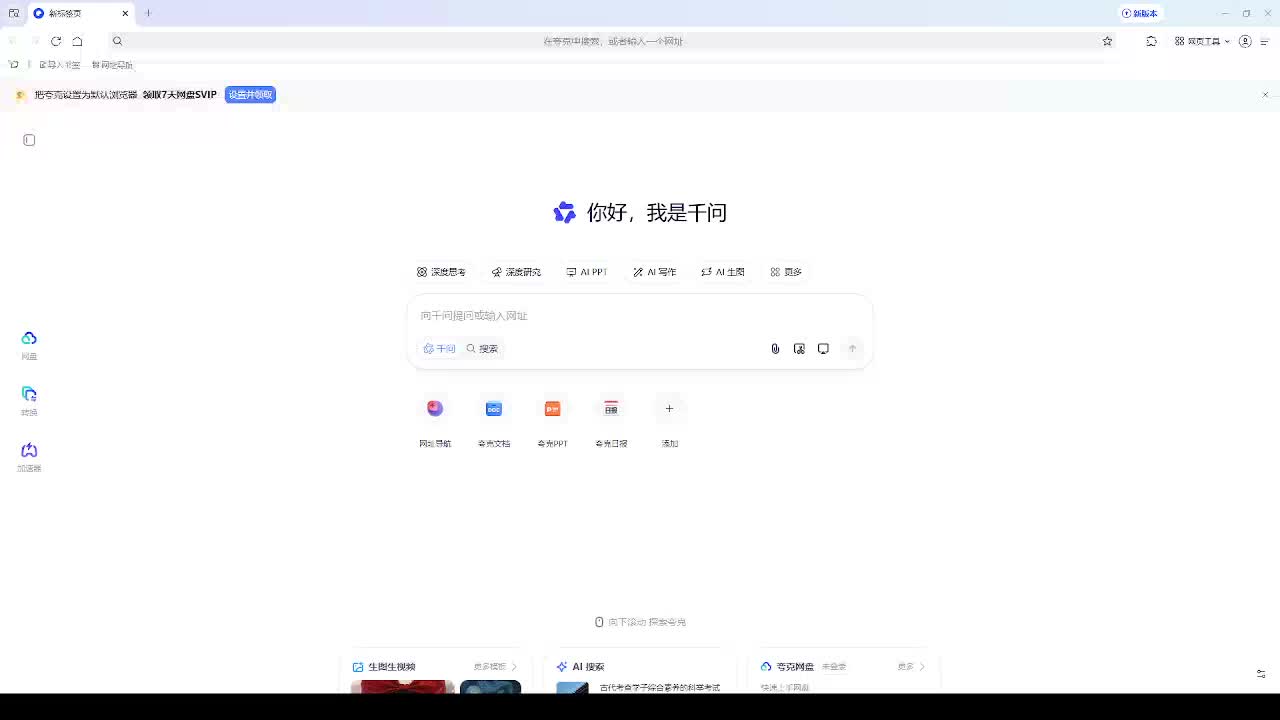This screenshot has height=720, width=1280.
Task: Bookmark the page with the star icon
Action: (1107, 41)
